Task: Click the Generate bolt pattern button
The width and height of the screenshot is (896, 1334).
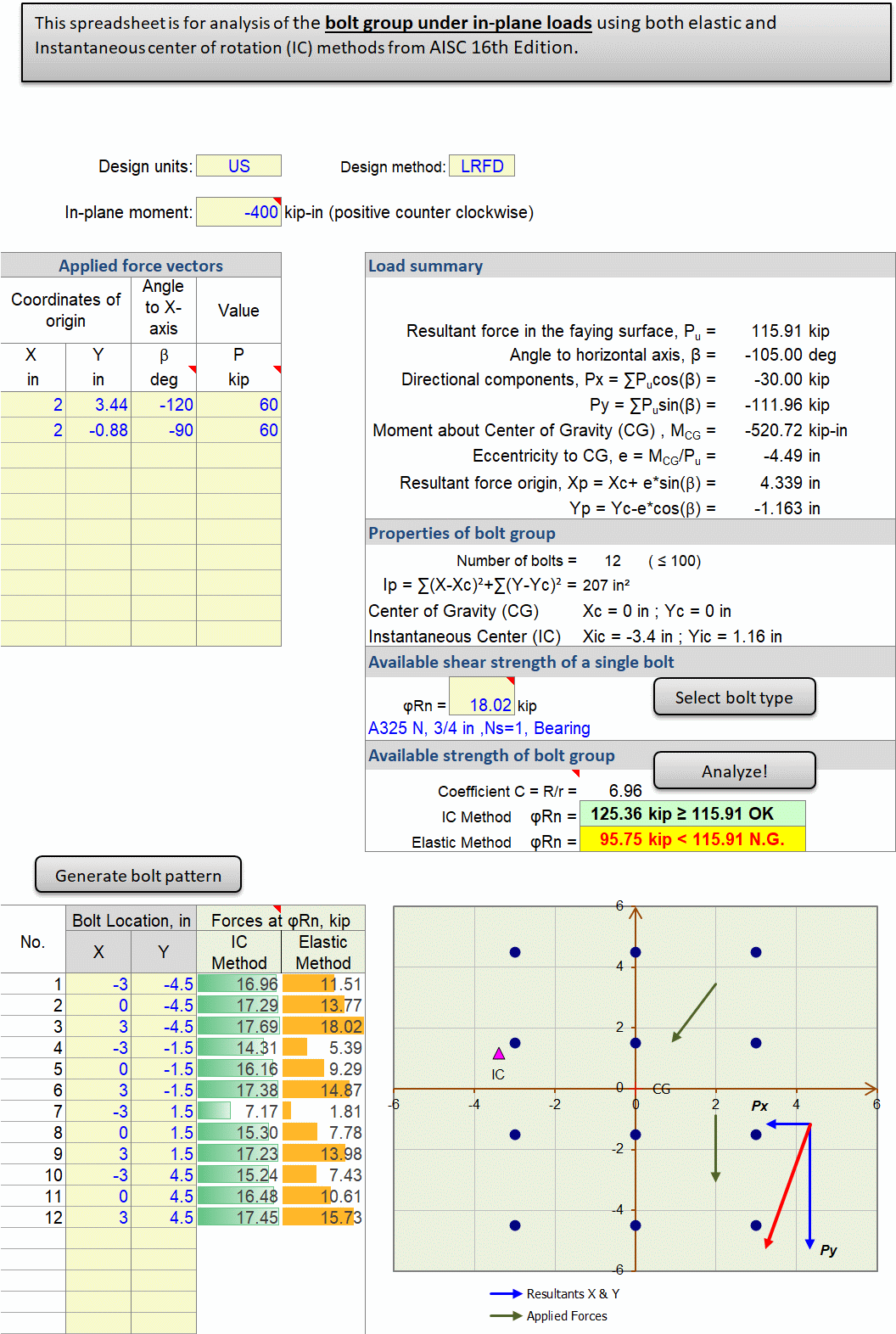Action: 138,876
